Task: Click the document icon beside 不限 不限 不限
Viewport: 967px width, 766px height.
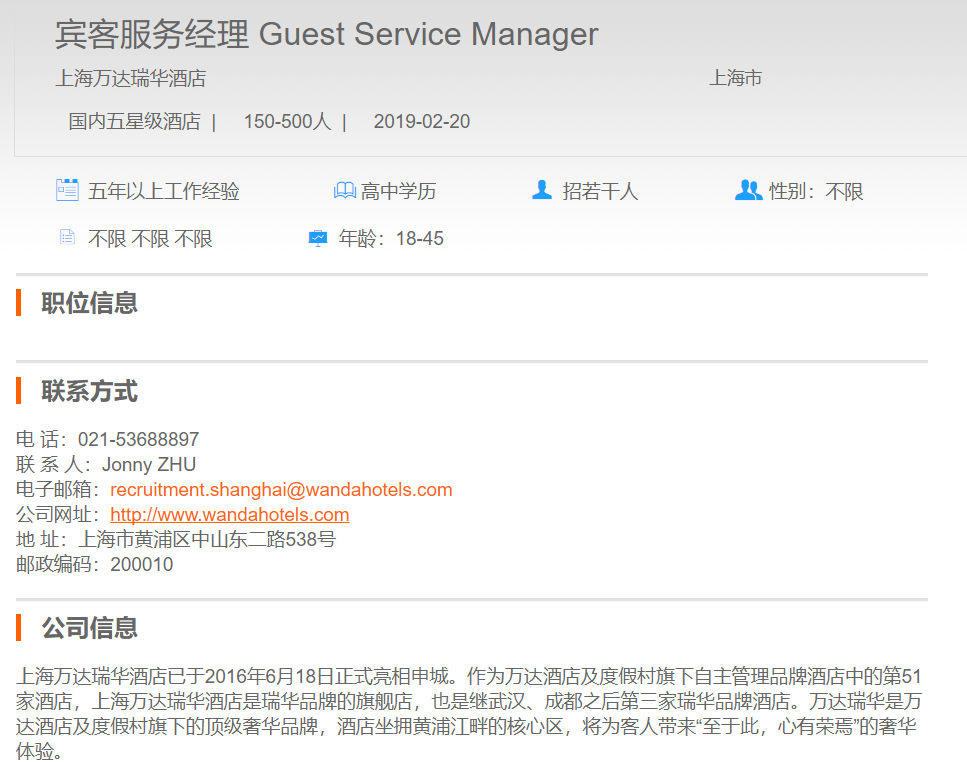Action: pyautogui.click(x=67, y=238)
